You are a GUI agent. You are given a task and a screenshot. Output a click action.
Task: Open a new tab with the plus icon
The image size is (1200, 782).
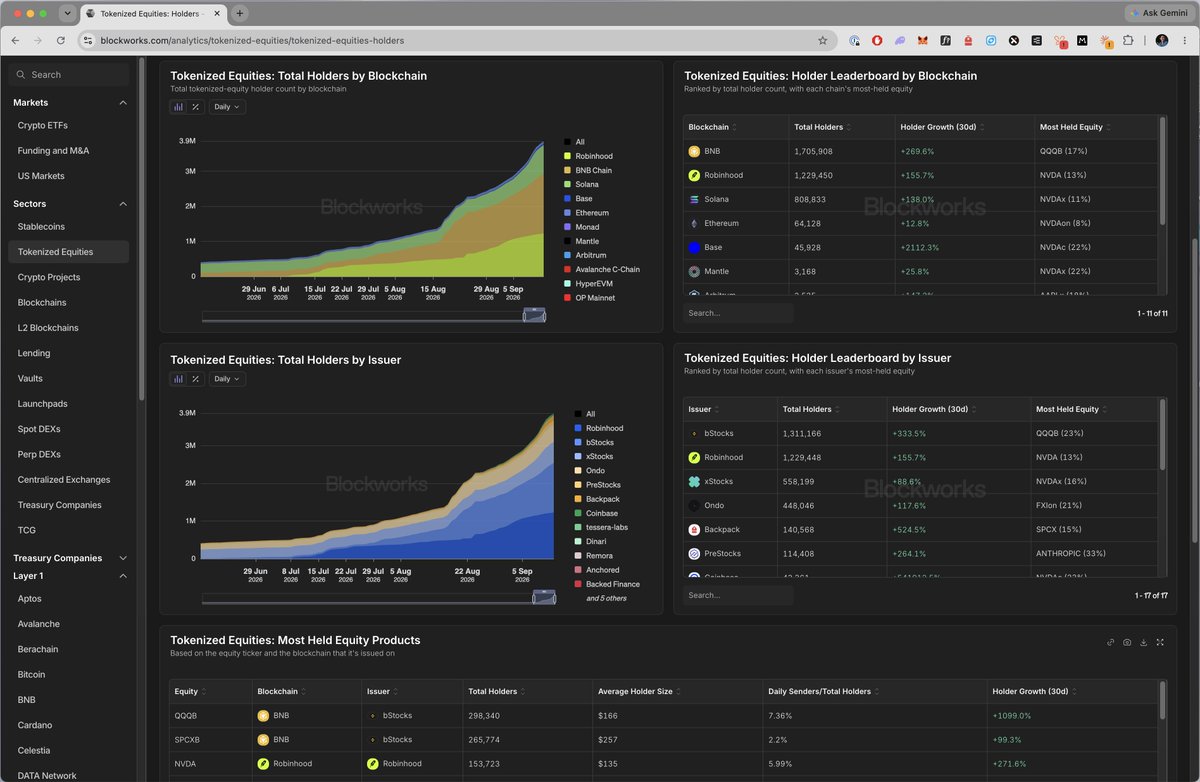(240, 13)
